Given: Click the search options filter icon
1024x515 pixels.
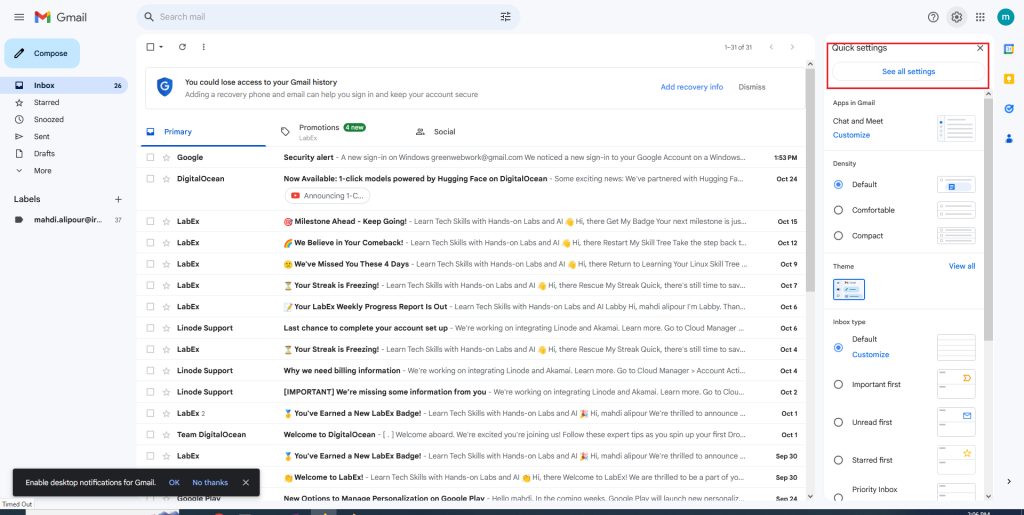Looking at the screenshot, I should [x=505, y=17].
